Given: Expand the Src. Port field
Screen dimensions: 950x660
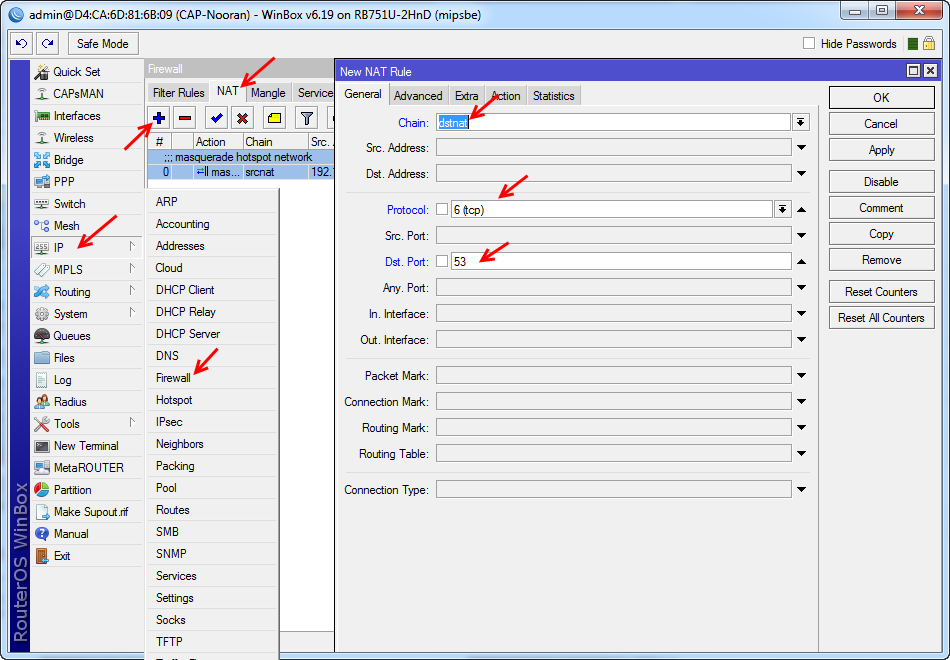Looking at the screenshot, I should (801, 235).
